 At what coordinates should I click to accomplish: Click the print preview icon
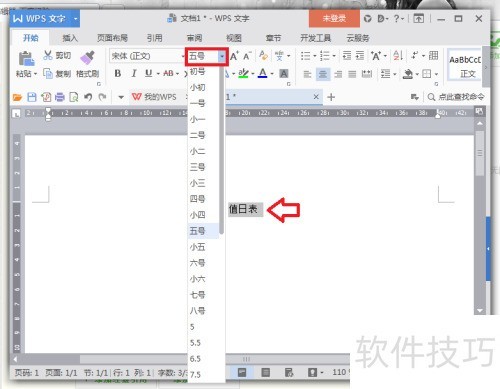pyautogui.click(x=74, y=97)
